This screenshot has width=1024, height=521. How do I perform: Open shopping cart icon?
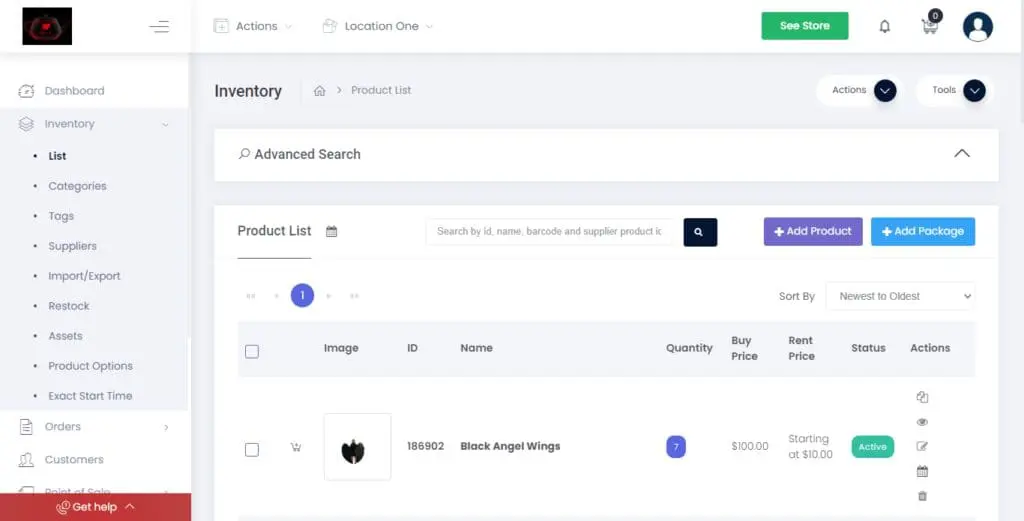click(929, 27)
